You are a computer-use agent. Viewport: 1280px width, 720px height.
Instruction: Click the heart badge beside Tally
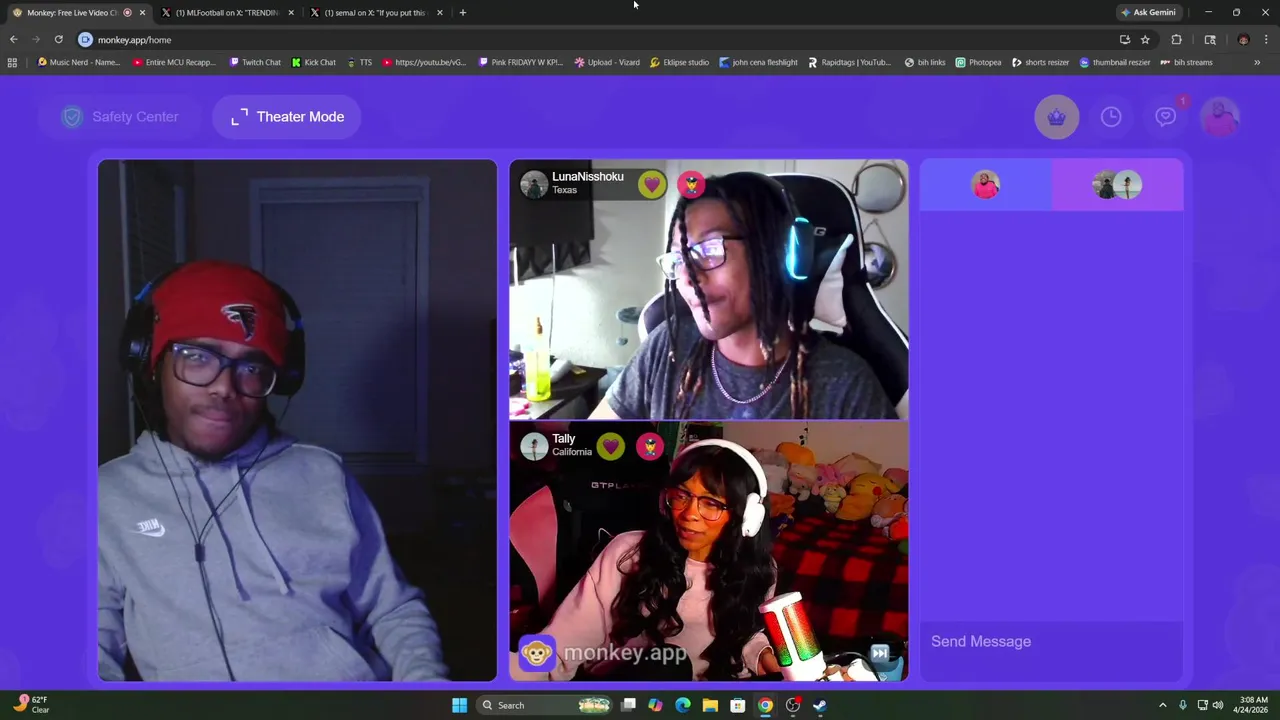click(610, 446)
